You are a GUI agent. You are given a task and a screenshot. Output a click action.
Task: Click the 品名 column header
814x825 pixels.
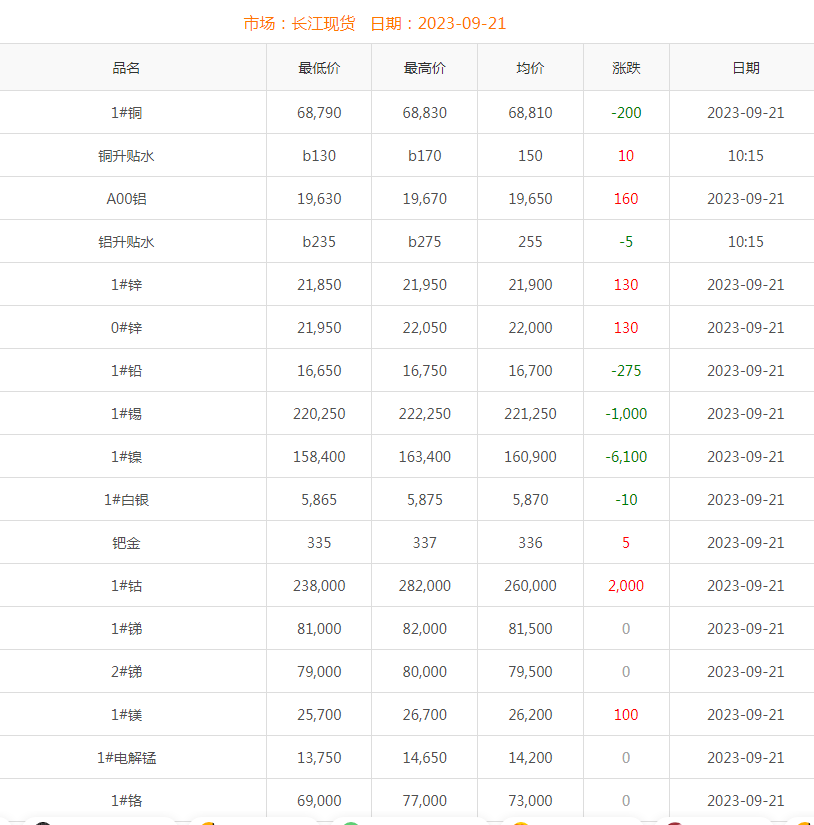[126, 68]
